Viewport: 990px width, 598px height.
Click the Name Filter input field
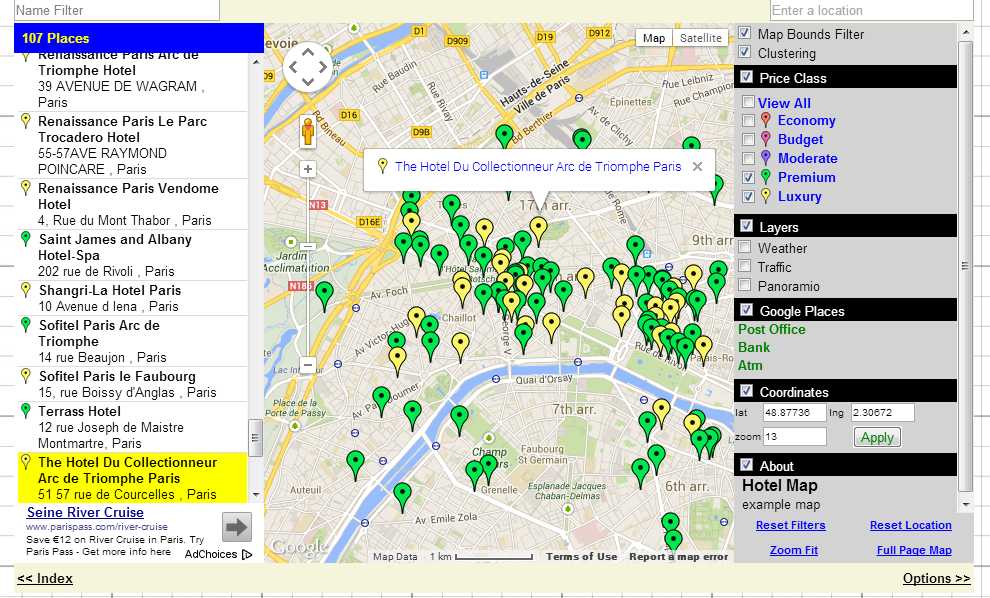click(117, 10)
